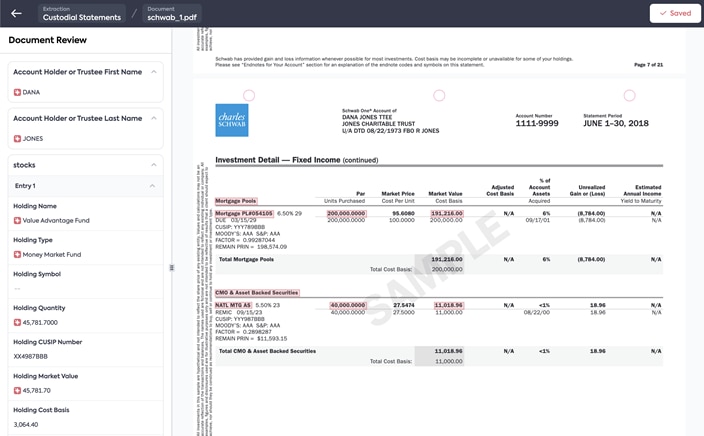Click highlighted Mortgage PL#054105 holding

click(244, 213)
